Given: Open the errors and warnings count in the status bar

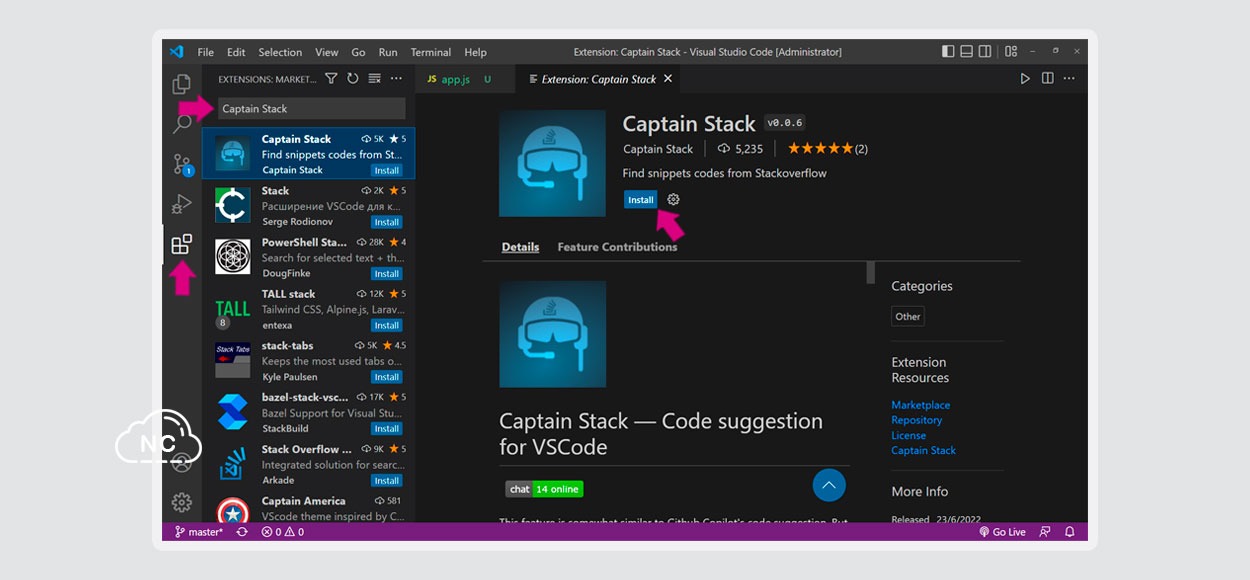Looking at the screenshot, I should pos(283,532).
